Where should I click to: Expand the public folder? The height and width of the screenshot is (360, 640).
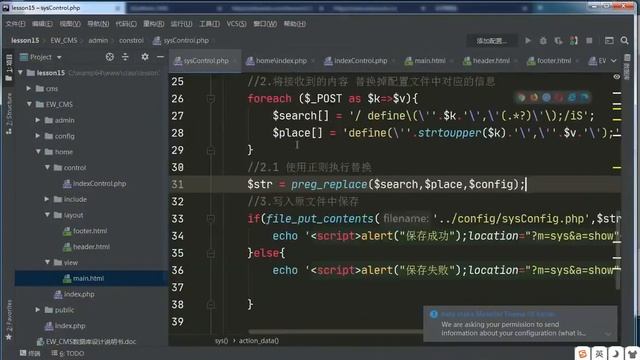point(38,310)
